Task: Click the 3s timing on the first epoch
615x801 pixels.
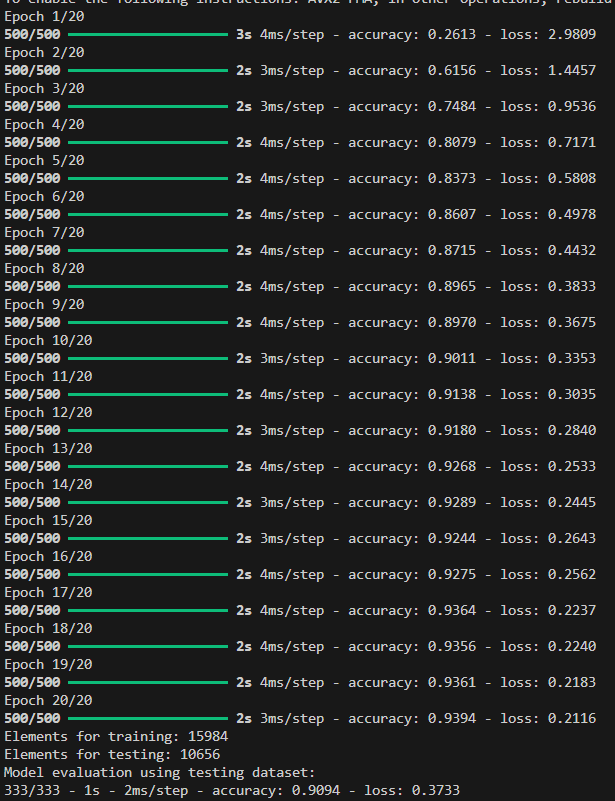Action: [244, 34]
